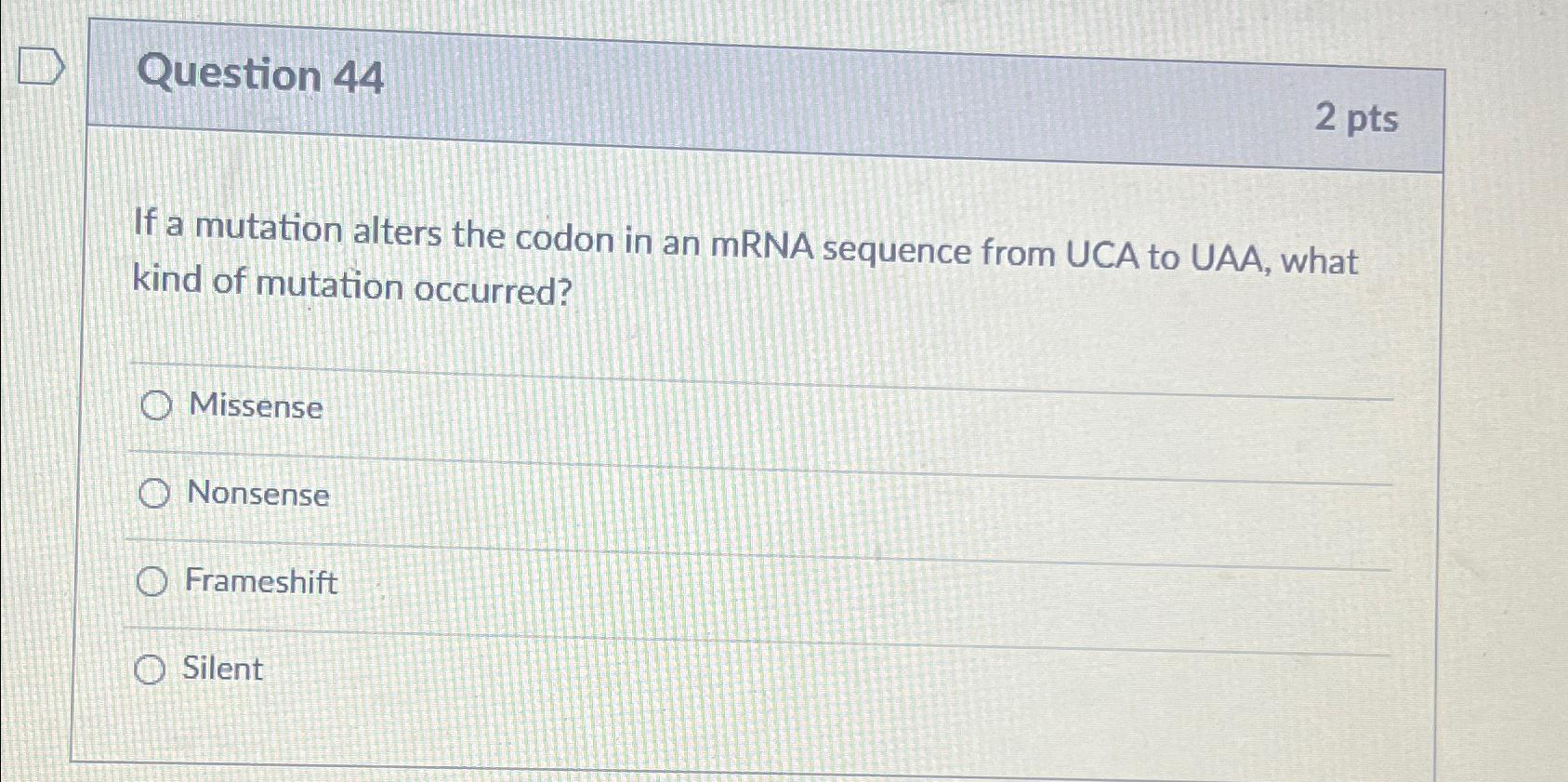The image size is (1568, 782).
Task: Click the area left of the question panel
Action: coord(42,418)
